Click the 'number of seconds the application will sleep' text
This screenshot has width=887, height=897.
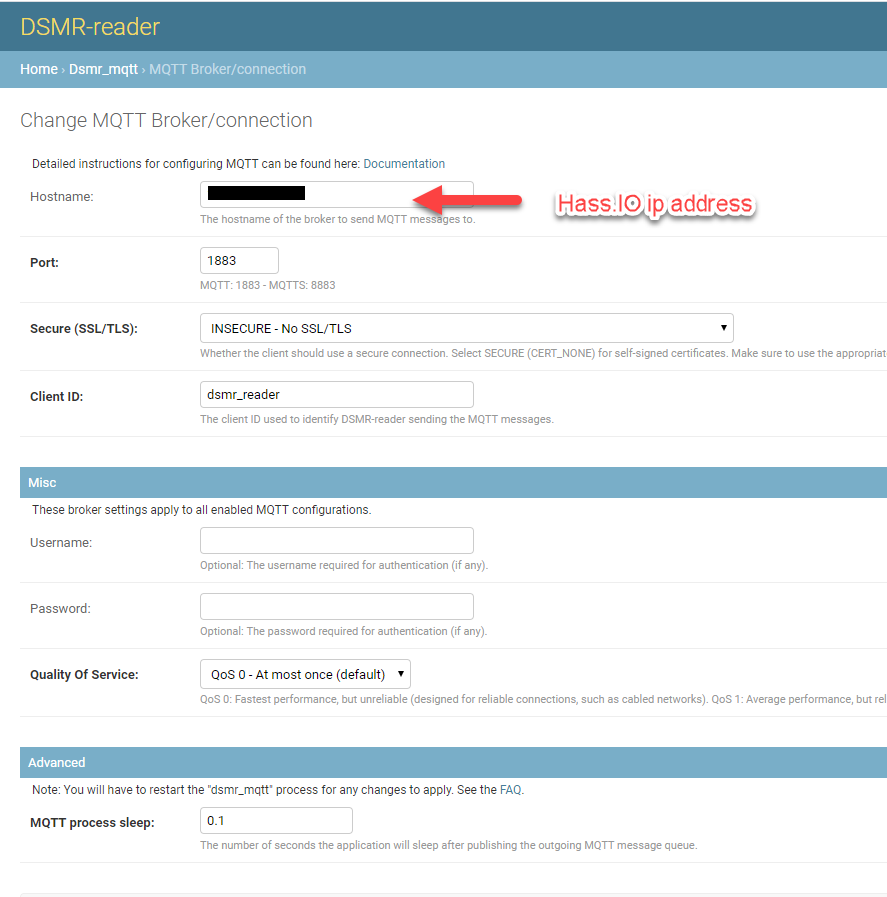[x=449, y=846]
